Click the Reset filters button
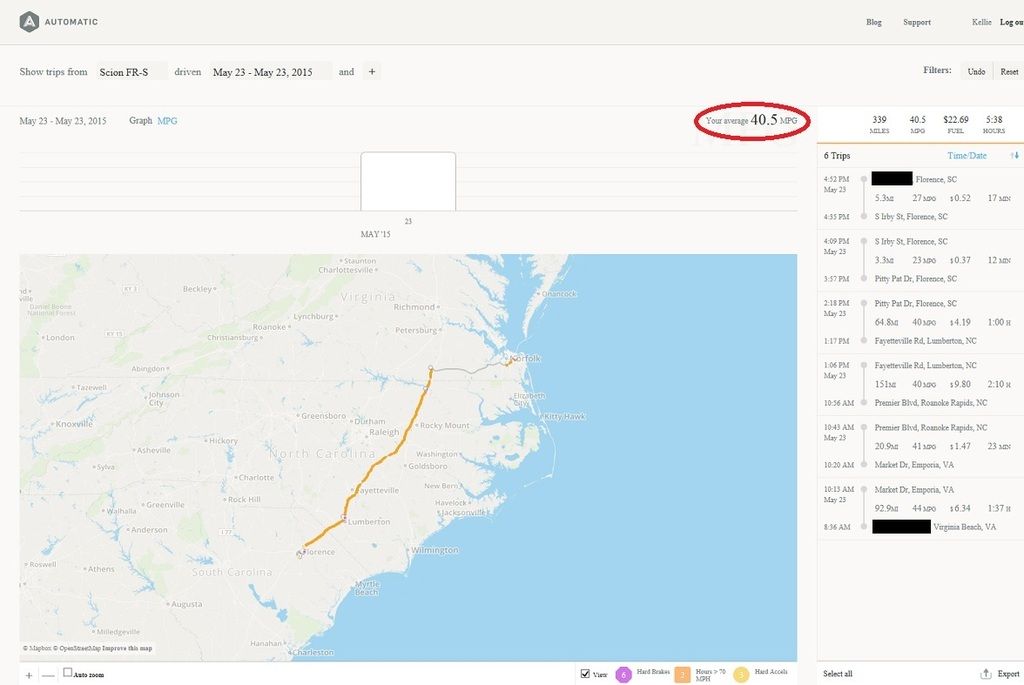 1009,72
